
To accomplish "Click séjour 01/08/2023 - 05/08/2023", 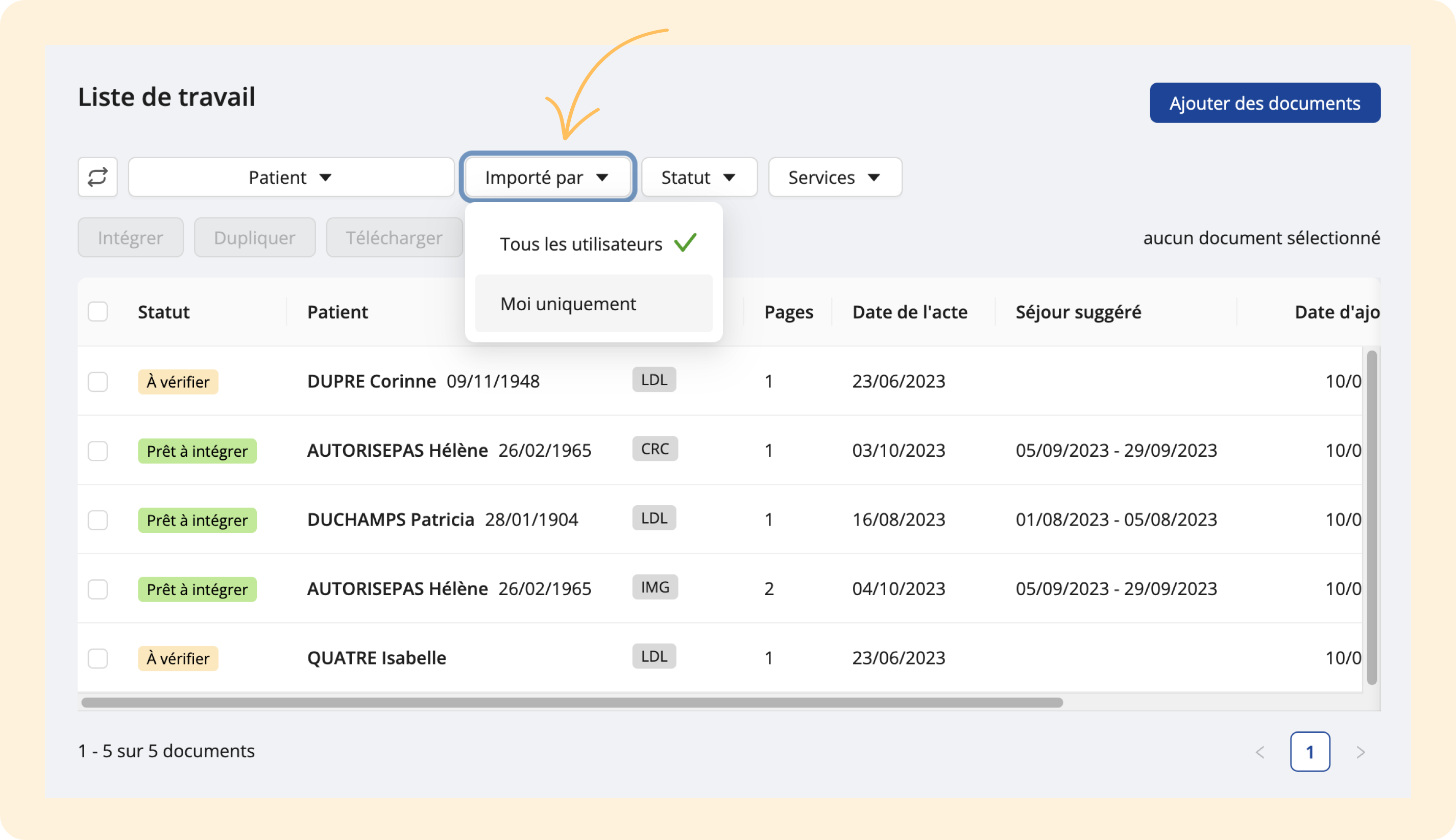I will click(x=1116, y=520).
